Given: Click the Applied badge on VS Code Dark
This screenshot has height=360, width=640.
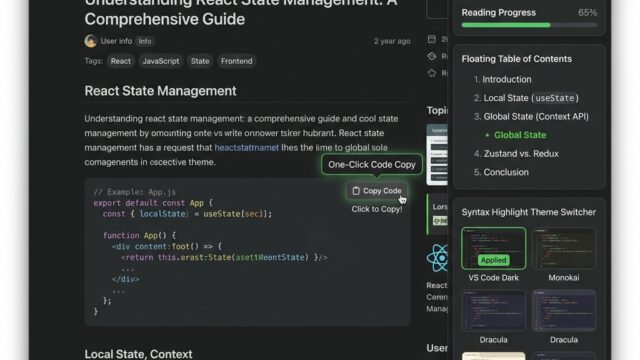Looking at the screenshot, I should pyautogui.click(x=493, y=260).
